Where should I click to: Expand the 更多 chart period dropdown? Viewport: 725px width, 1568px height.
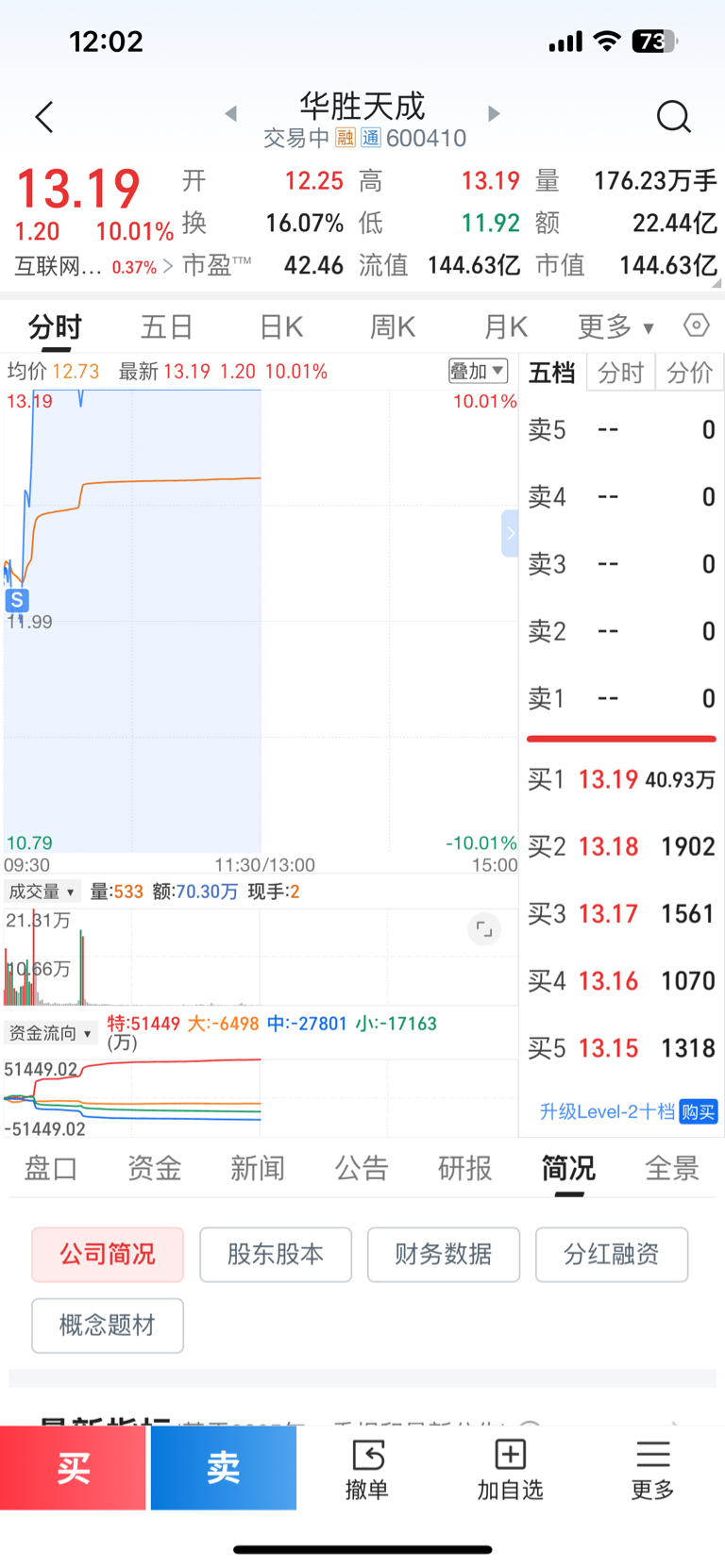point(615,326)
